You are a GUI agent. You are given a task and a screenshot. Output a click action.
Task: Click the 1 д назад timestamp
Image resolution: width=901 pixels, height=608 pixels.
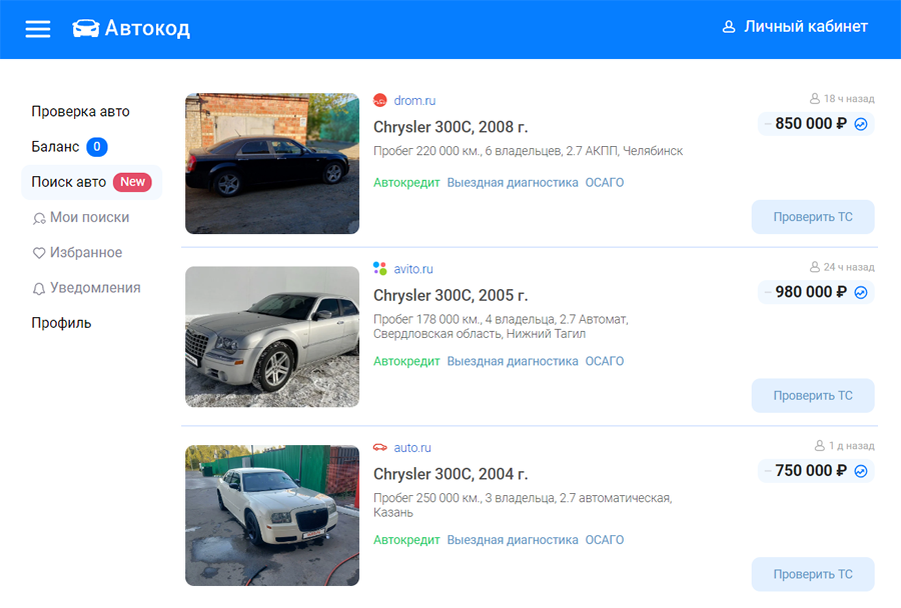click(852, 446)
